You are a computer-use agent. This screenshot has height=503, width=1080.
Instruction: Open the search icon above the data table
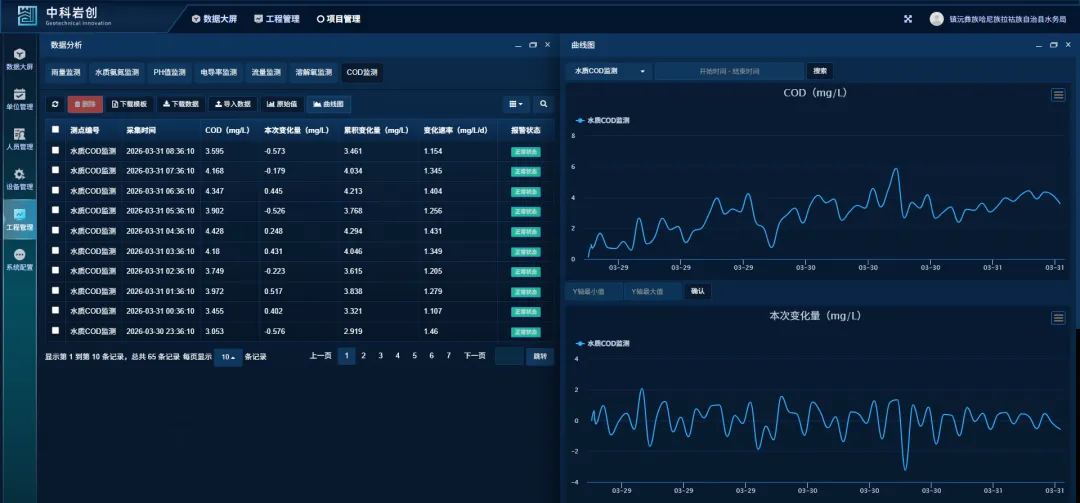544,104
